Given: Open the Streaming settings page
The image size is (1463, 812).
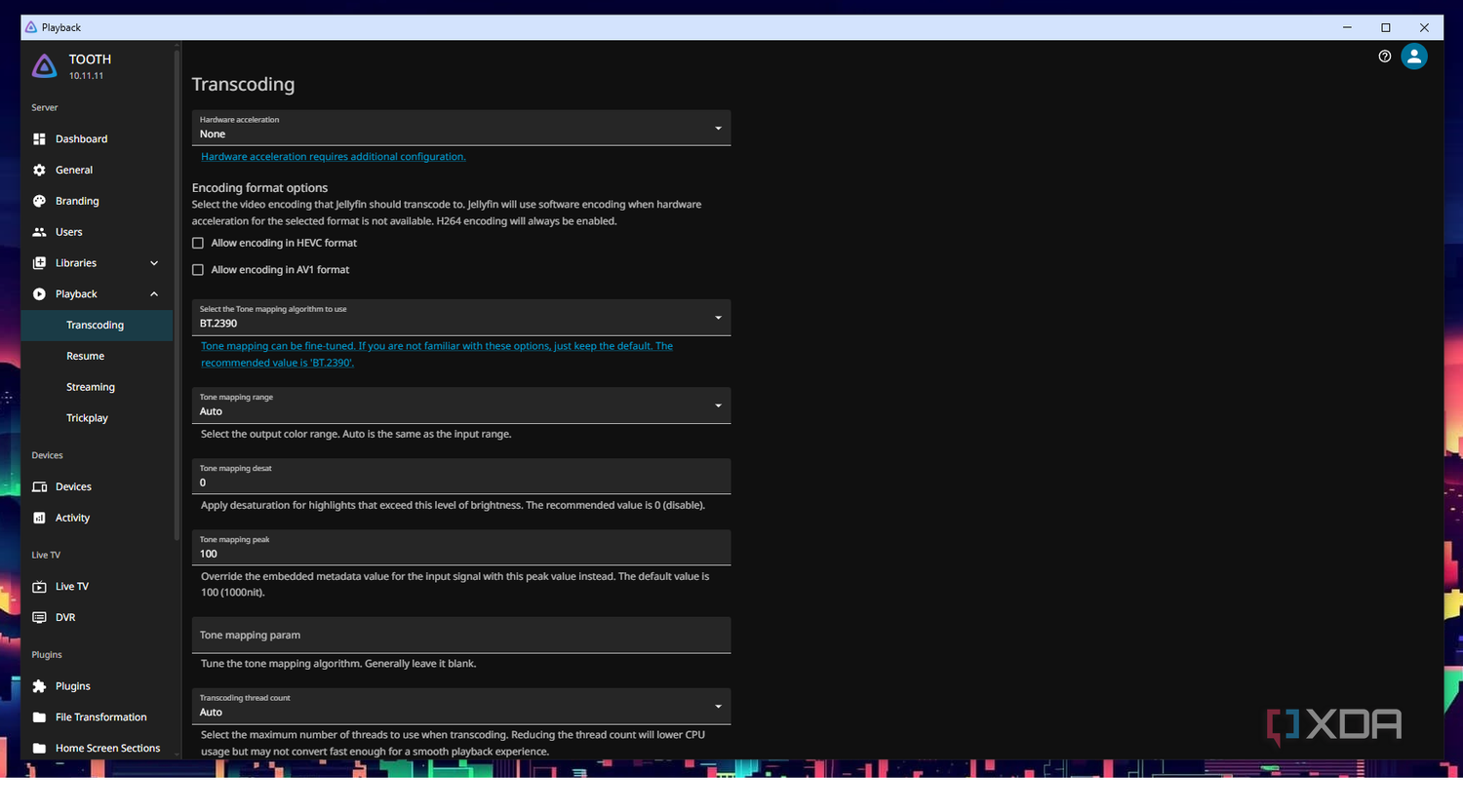Looking at the screenshot, I should coord(97,387).
